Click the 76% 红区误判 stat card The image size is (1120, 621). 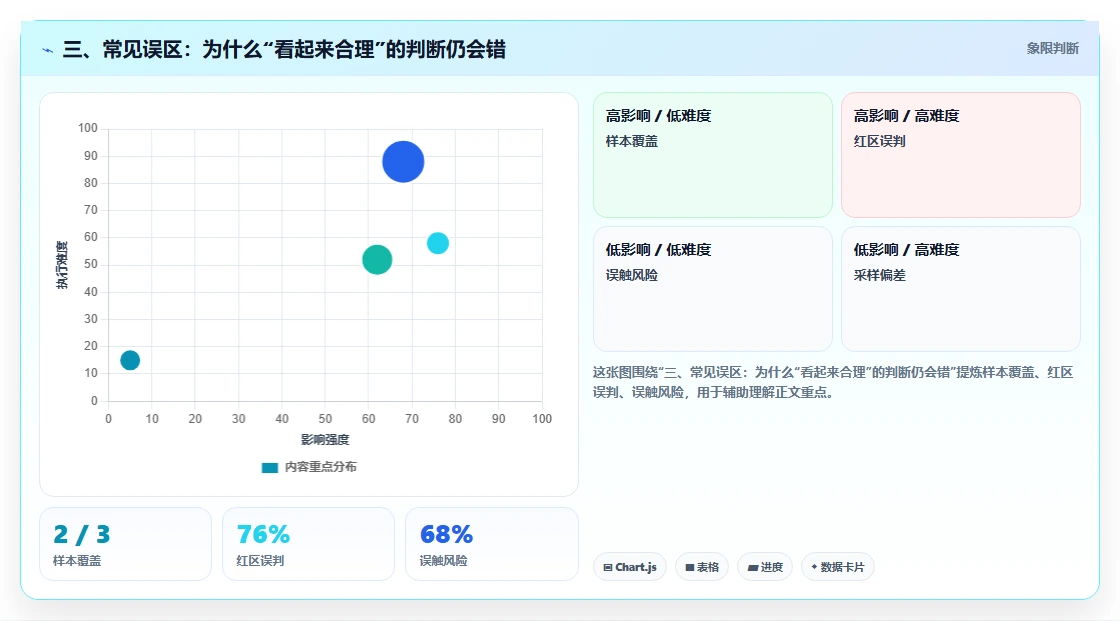click(x=308, y=544)
